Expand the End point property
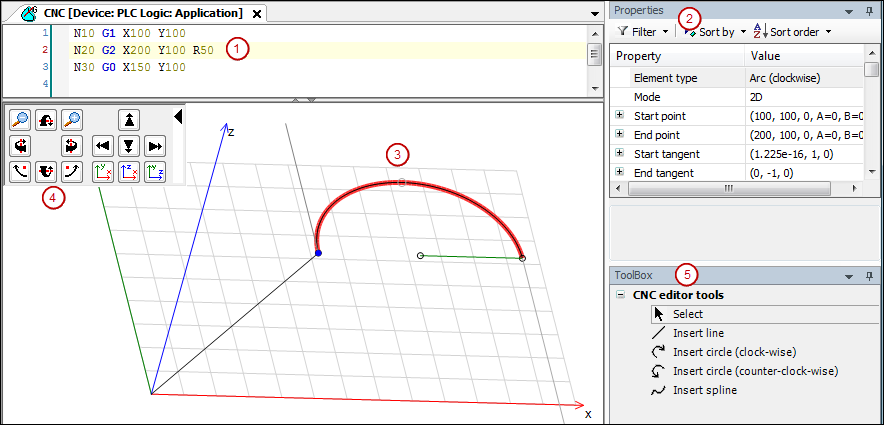Viewport: 884px width, 425px height. [x=620, y=134]
